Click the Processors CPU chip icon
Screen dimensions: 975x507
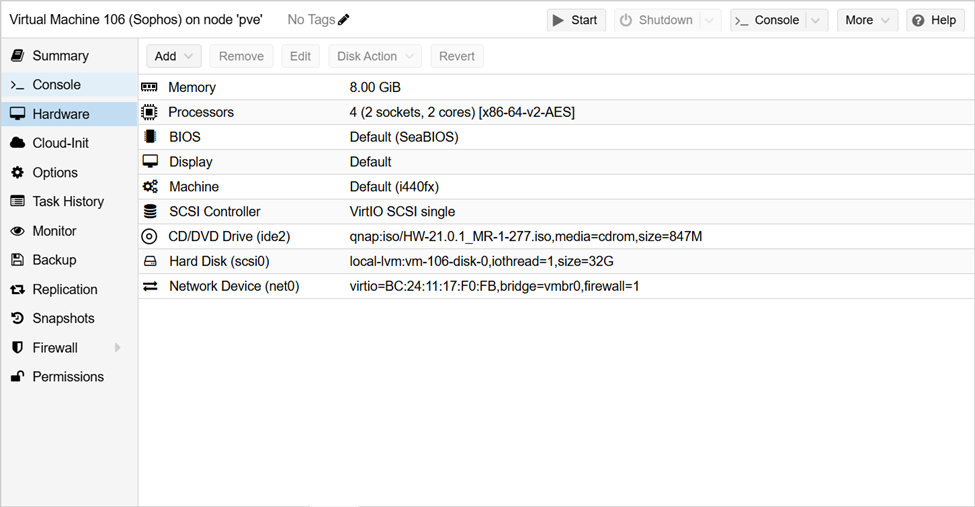[x=150, y=112]
